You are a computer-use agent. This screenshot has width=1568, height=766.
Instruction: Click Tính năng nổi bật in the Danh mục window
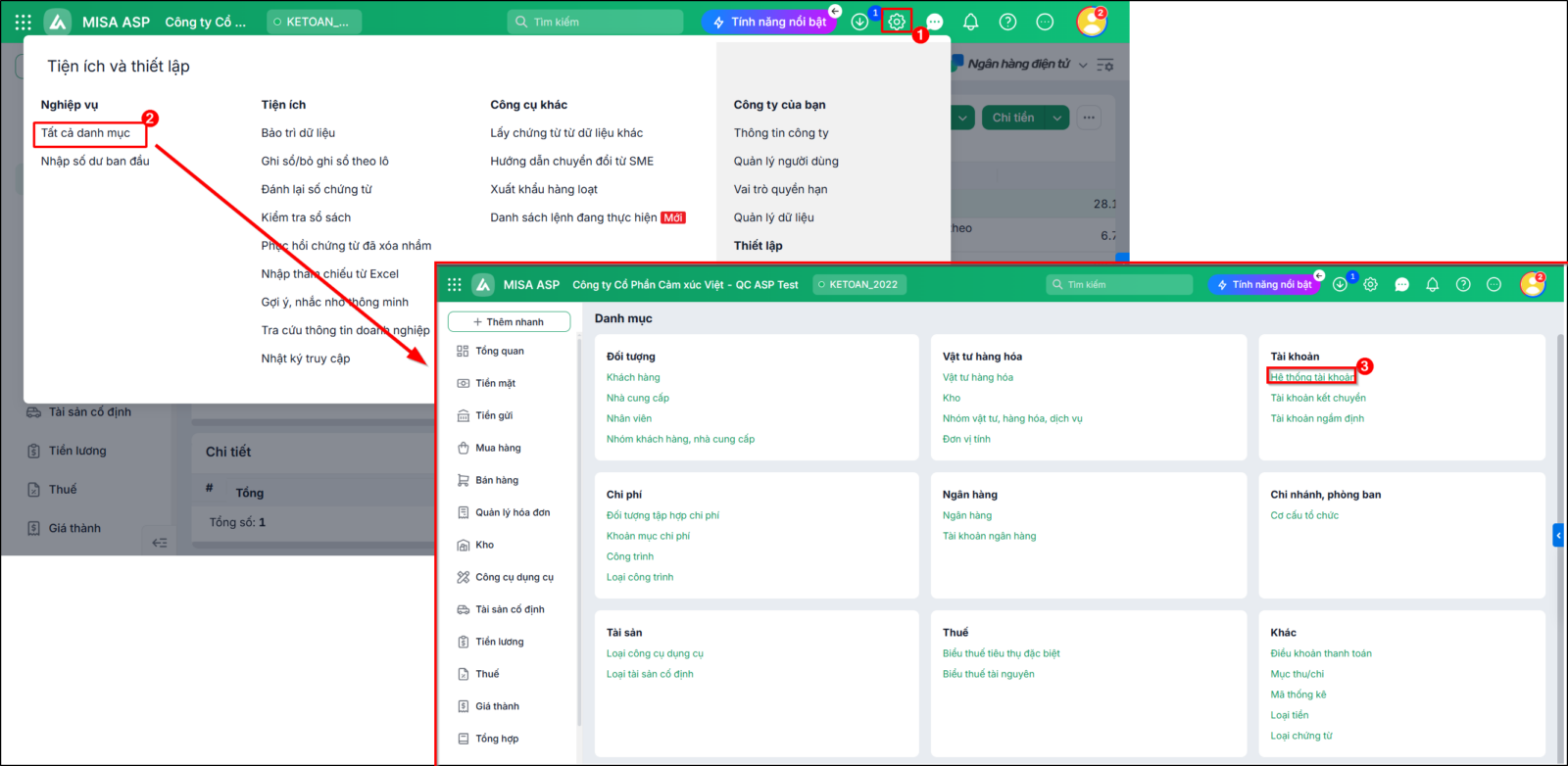click(x=1263, y=284)
